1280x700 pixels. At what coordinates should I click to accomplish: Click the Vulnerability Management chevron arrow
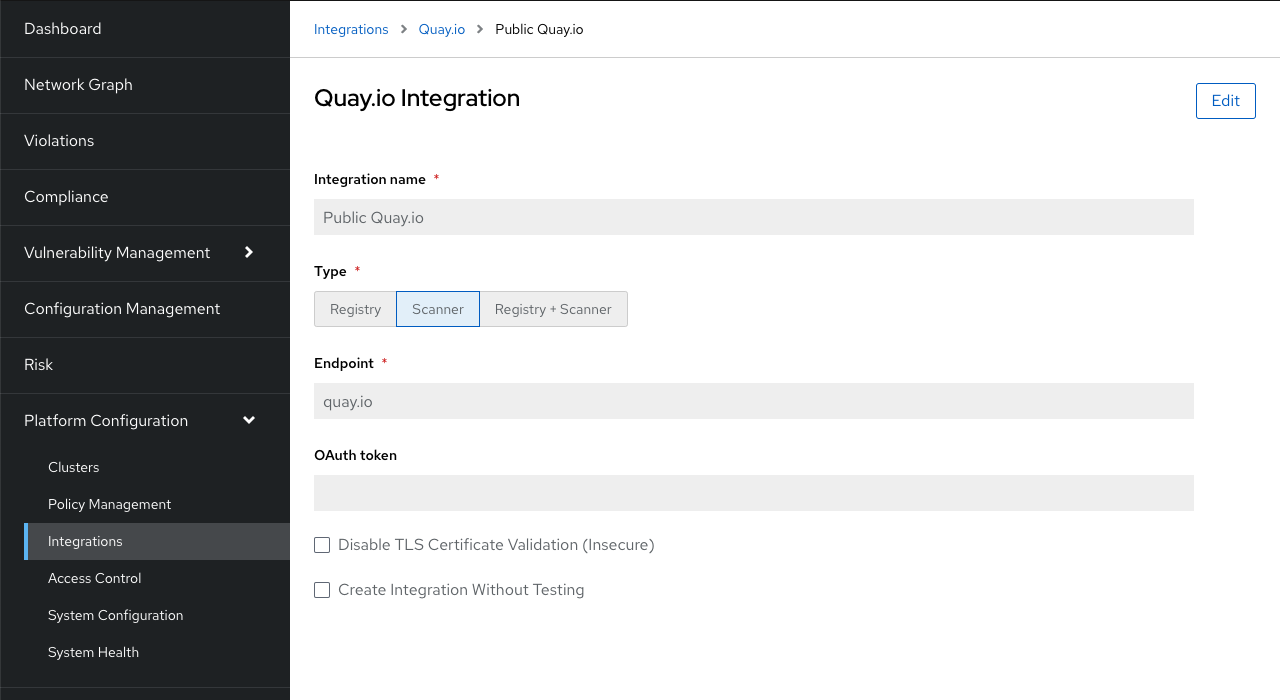click(249, 252)
